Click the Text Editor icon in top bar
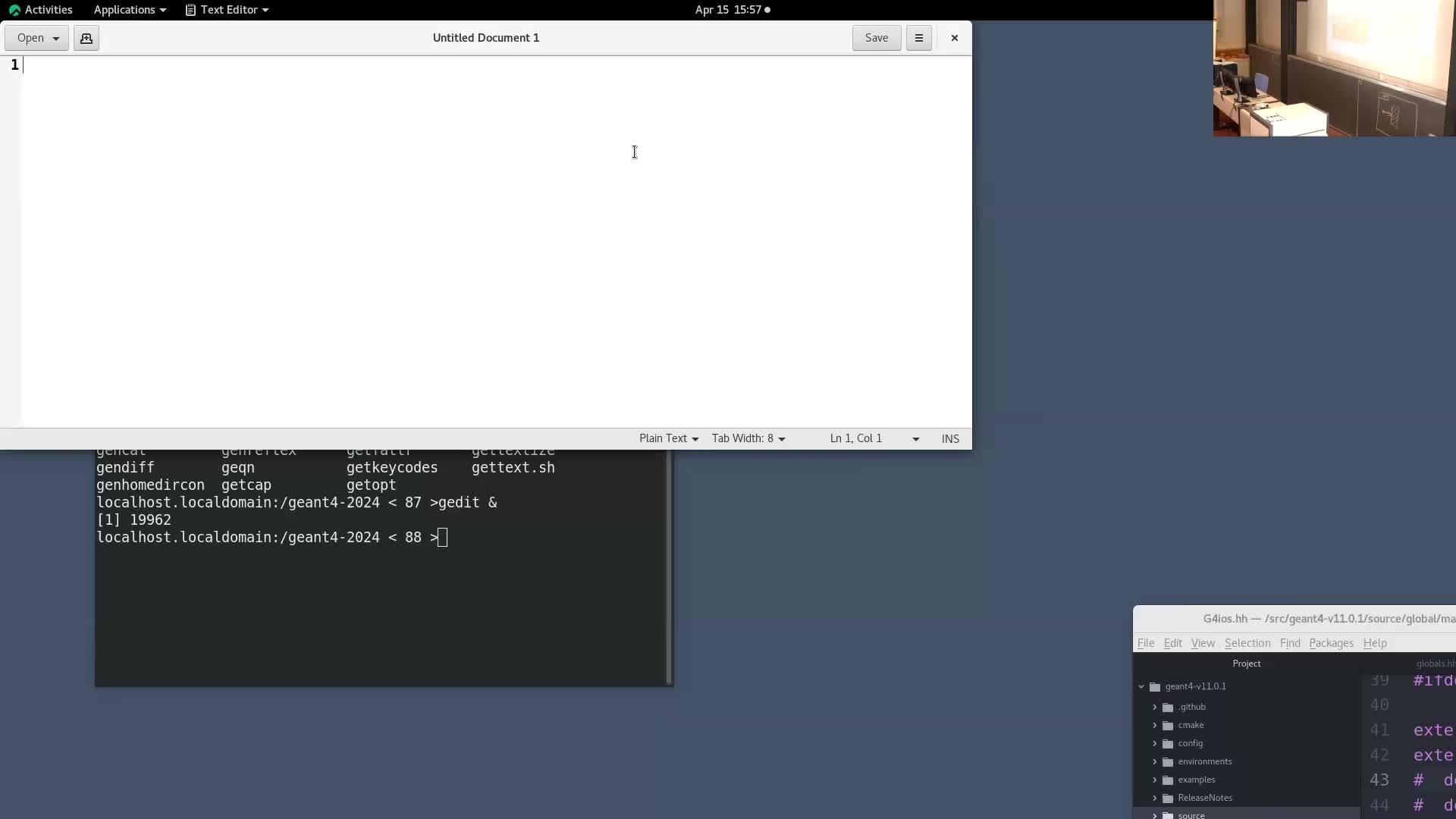This screenshot has height=819, width=1456. pos(190,10)
